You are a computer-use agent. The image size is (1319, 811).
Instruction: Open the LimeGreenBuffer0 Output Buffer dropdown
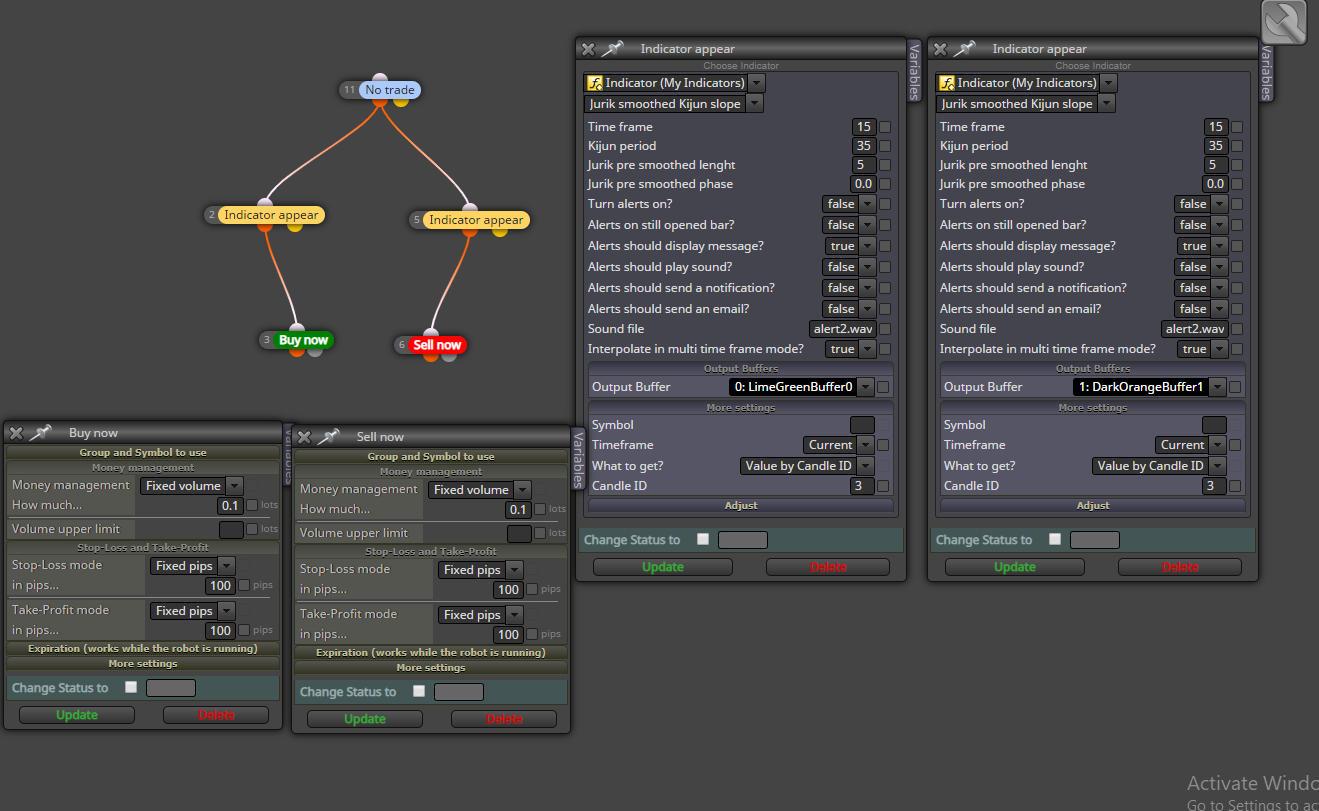(x=801, y=387)
